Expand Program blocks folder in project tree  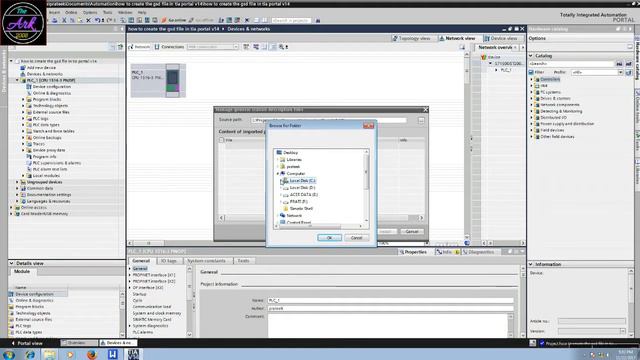pos(23,99)
